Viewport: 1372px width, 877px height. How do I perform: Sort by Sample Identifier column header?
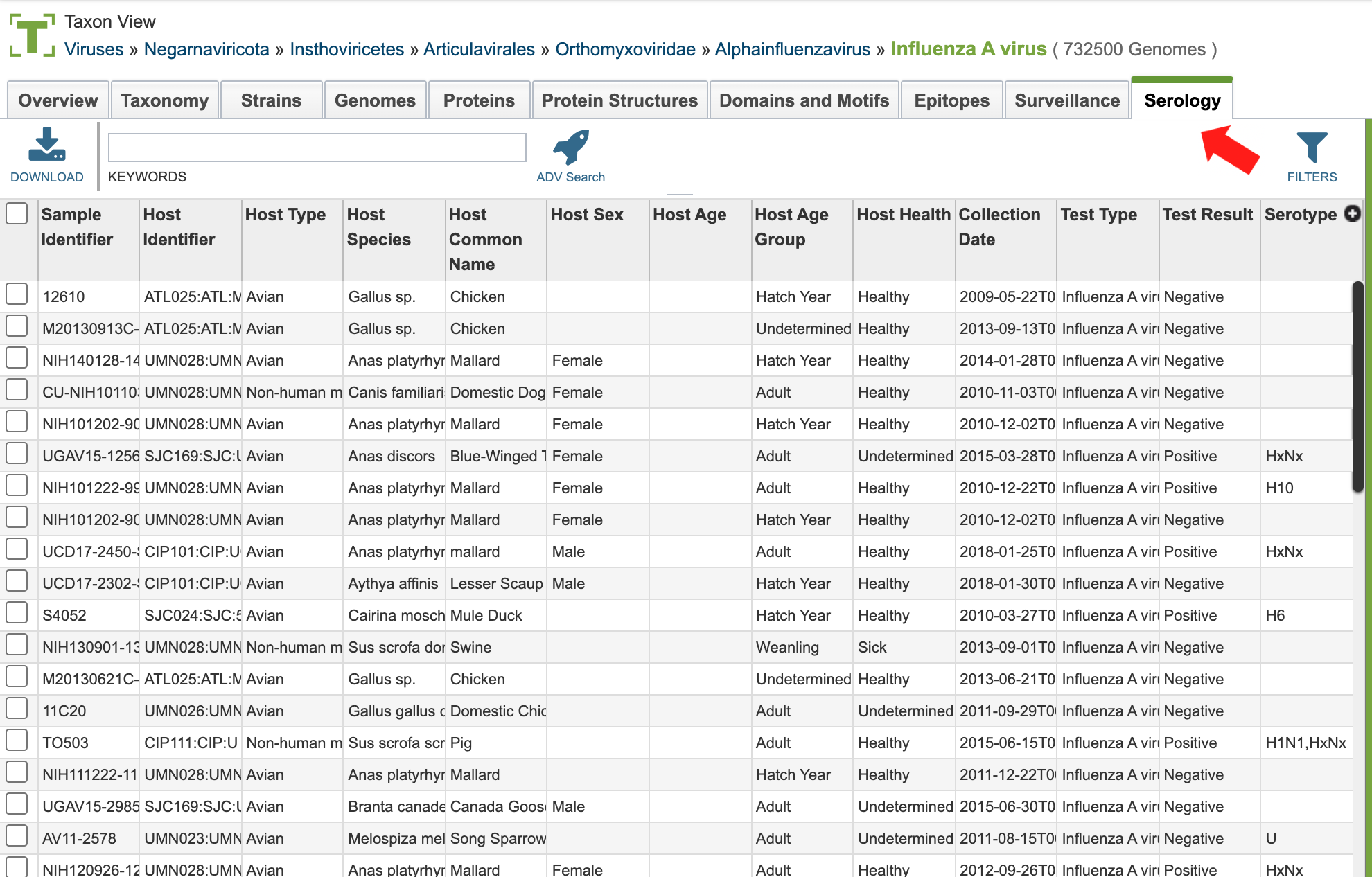tap(89, 240)
